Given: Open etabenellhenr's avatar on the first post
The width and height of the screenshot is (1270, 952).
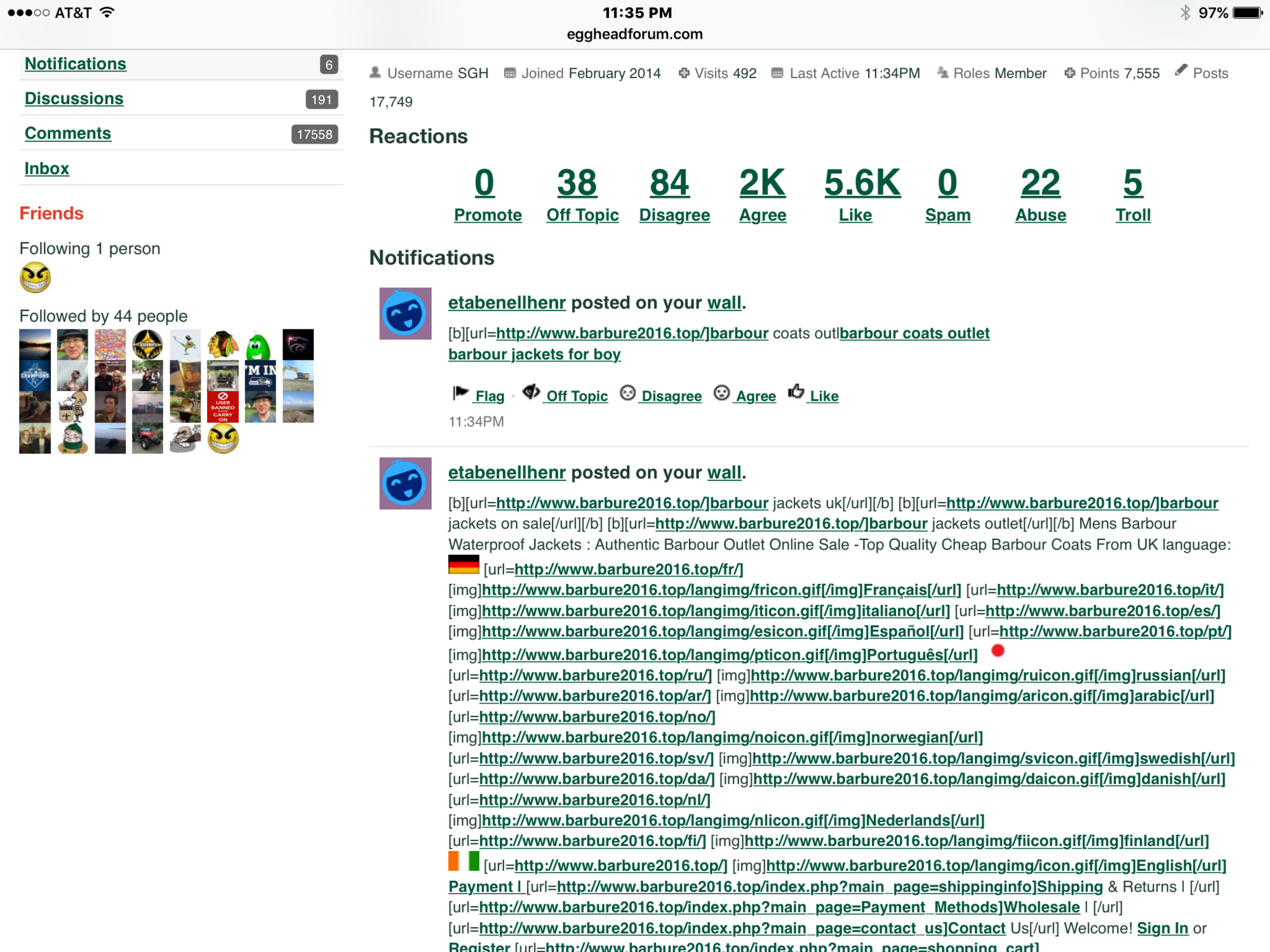Looking at the screenshot, I should pos(405,314).
